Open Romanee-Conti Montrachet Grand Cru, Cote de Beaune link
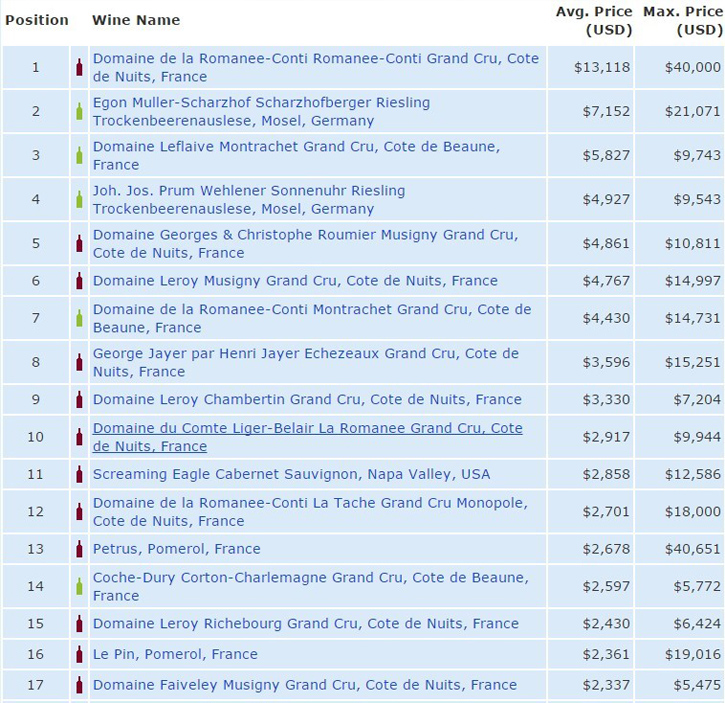 (312, 318)
